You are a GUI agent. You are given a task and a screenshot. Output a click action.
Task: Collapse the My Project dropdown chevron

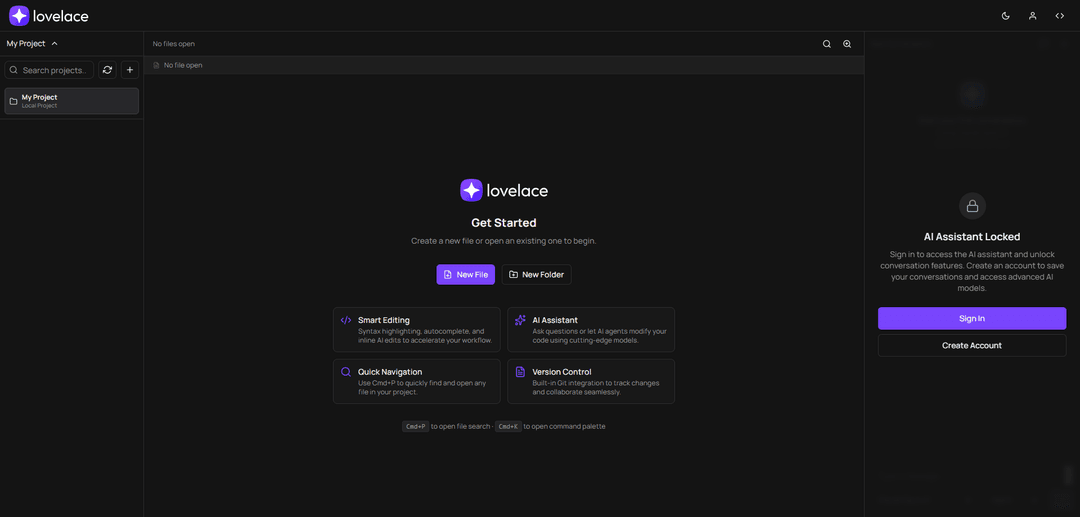point(55,44)
